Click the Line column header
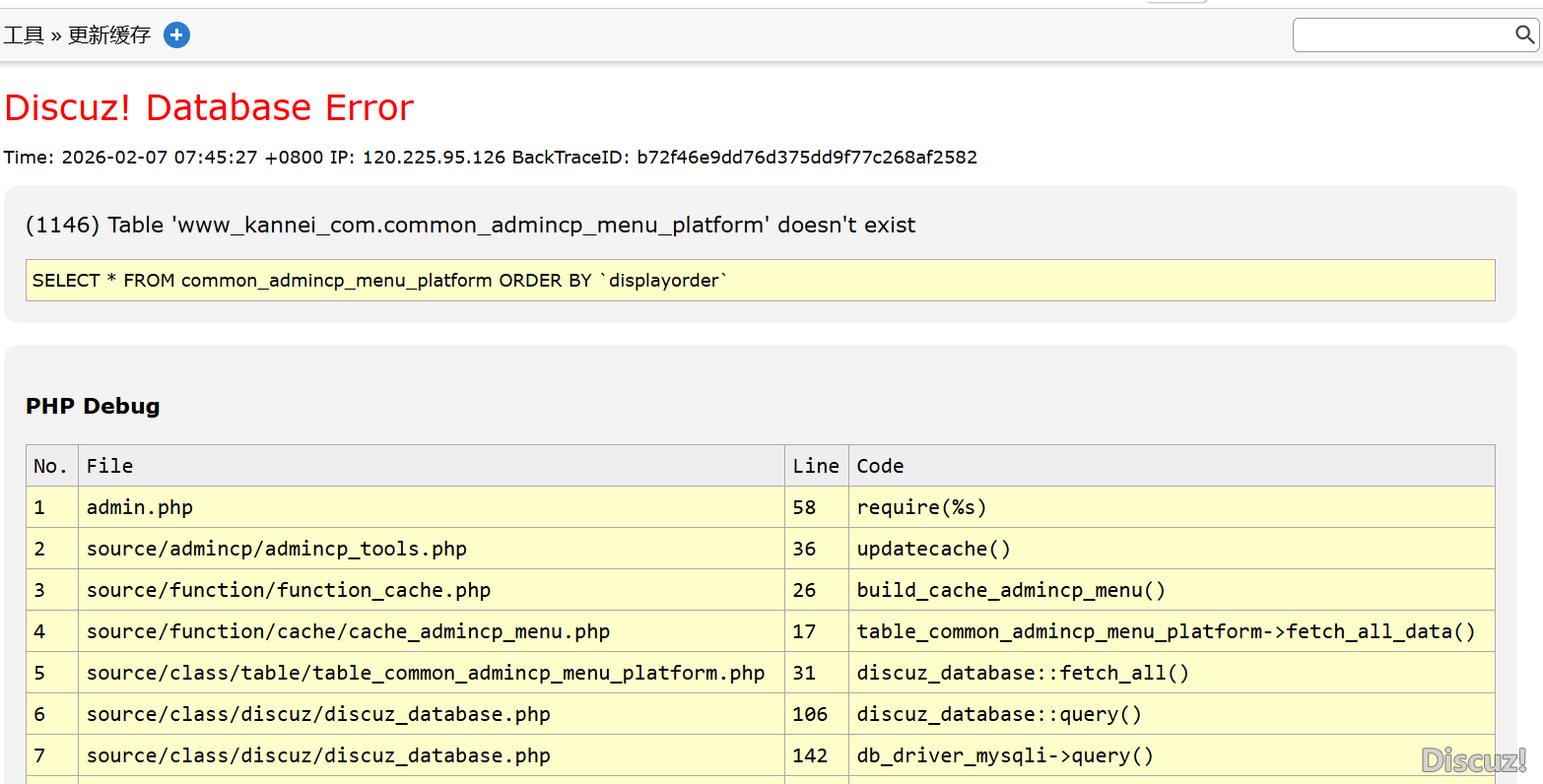1543x784 pixels. tap(816, 466)
